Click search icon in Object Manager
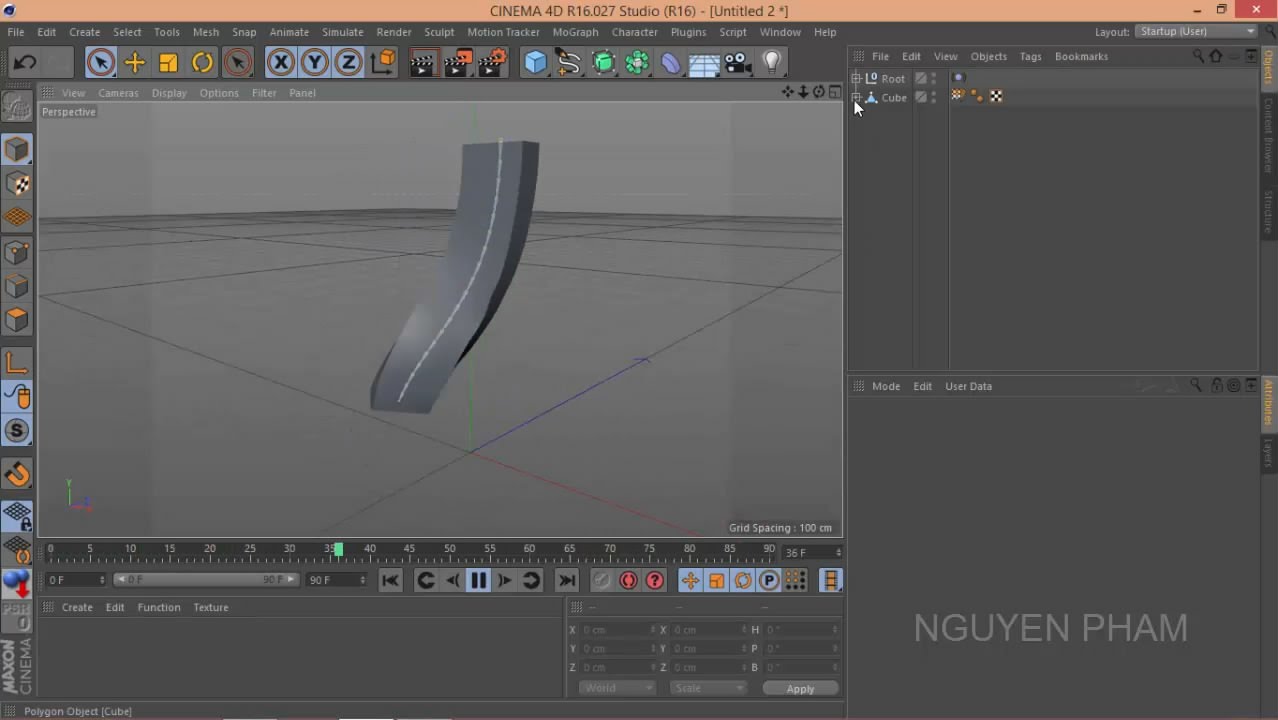The image size is (1278, 720). pos(1198,56)
